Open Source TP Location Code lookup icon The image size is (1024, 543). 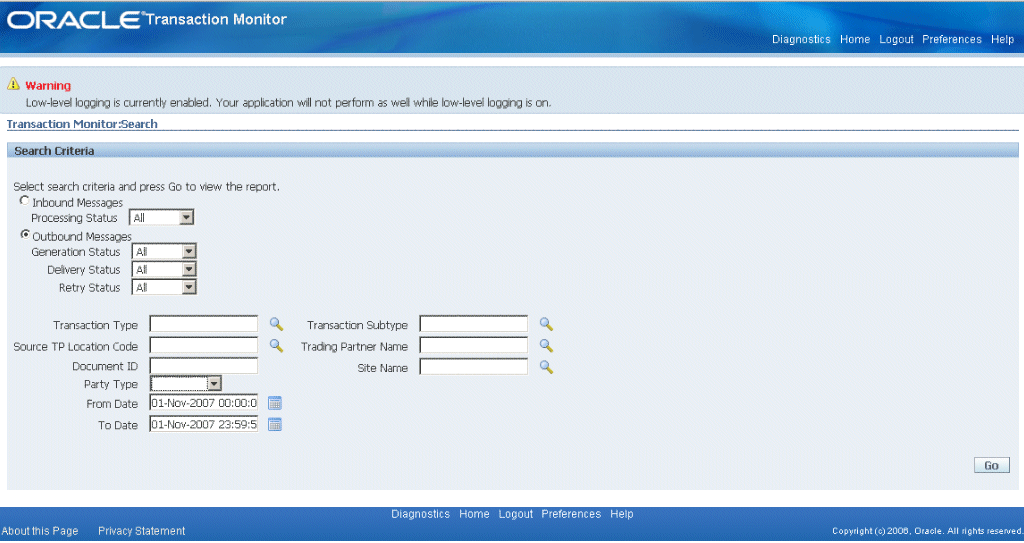276,346
